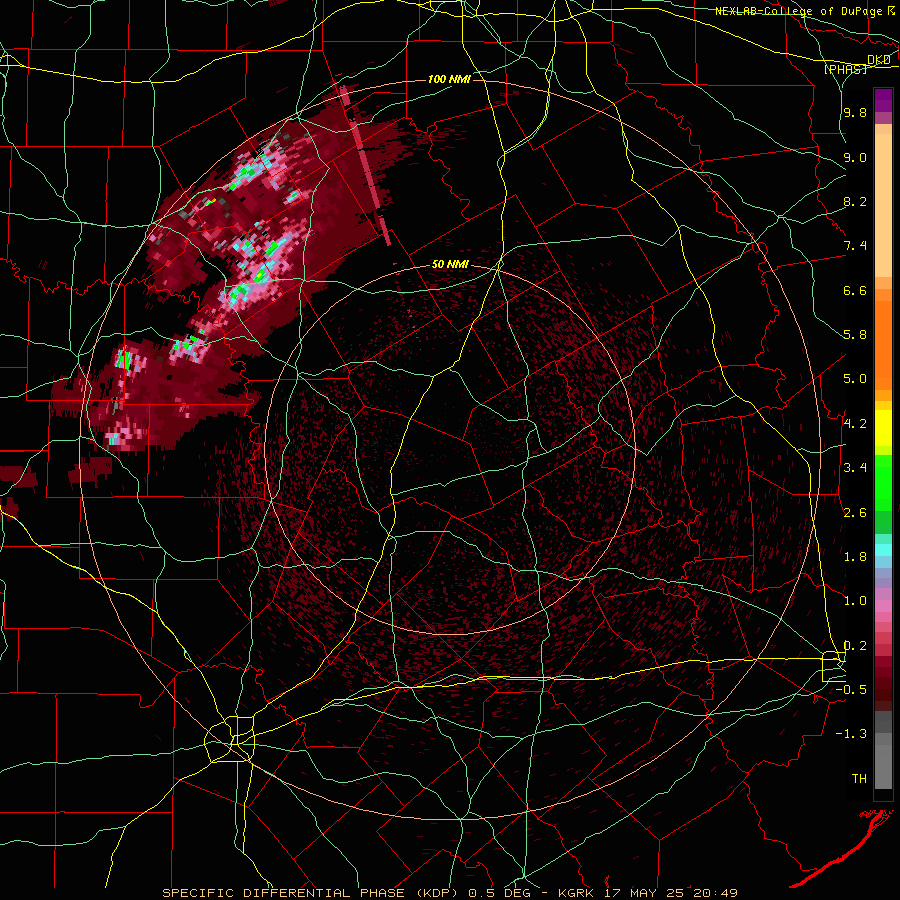
Task: Click the 0.2 scale label
Action: (855, 646)
